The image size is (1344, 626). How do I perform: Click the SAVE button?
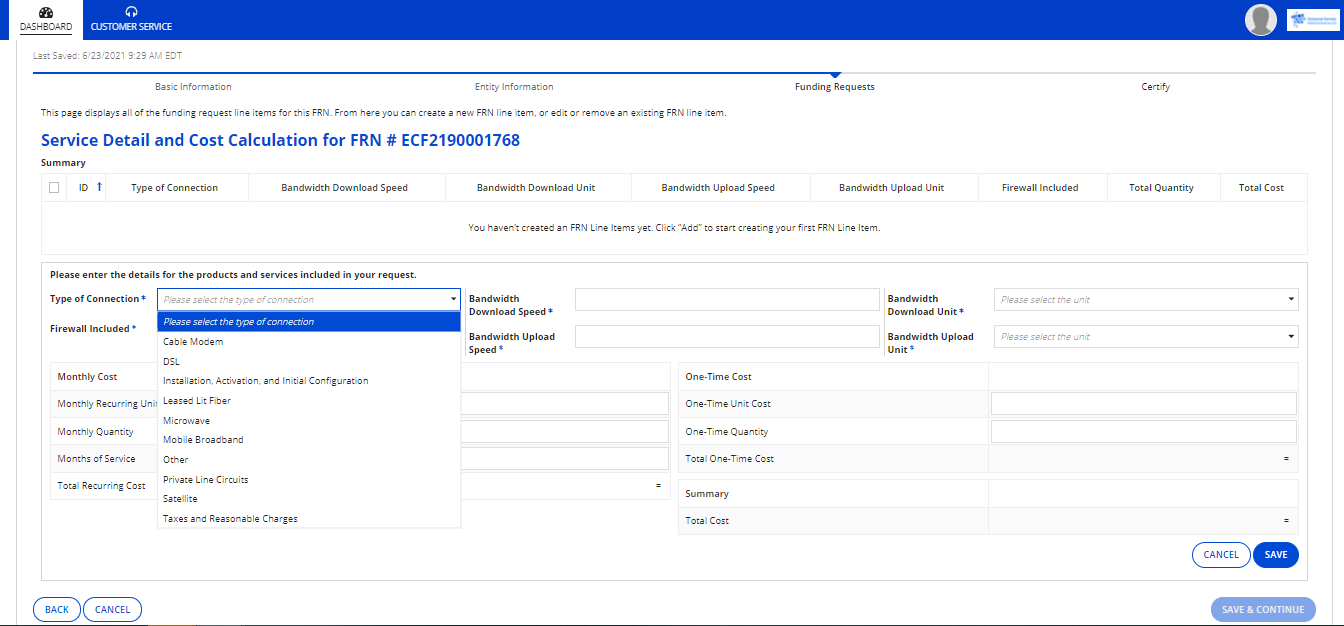pos(1276,554)
